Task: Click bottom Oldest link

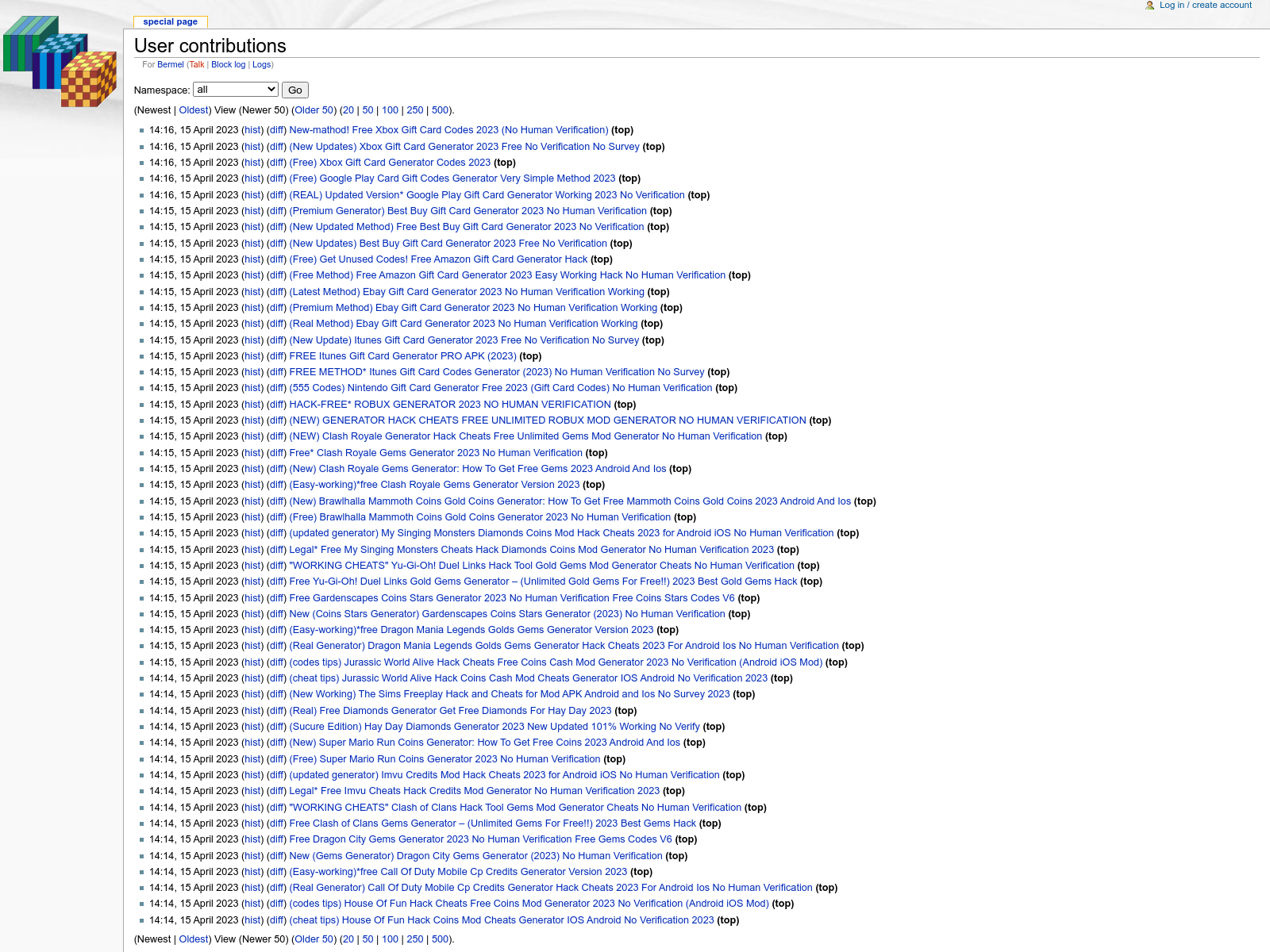Action: tap(194, 939)
